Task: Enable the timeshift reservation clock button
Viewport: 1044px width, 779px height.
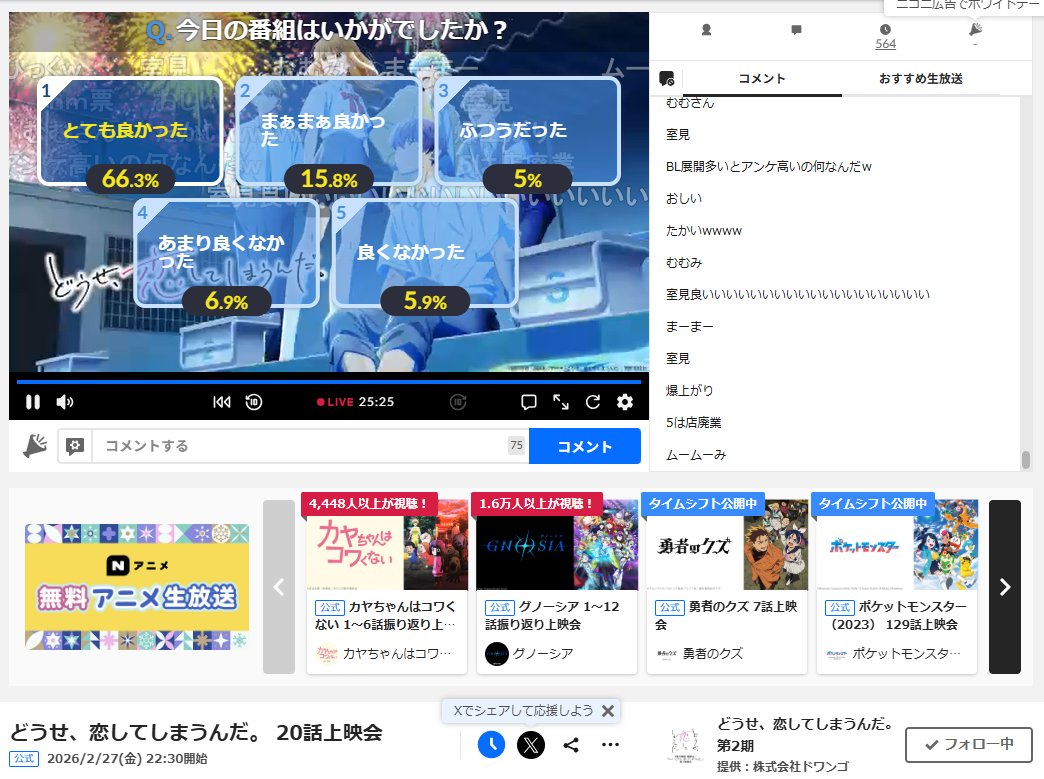Action: (491, 745)
